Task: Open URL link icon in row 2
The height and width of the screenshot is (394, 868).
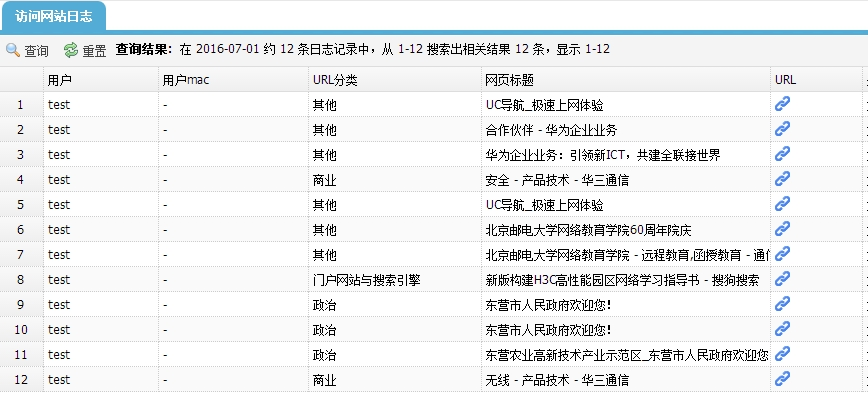Action: click(782, 128)
